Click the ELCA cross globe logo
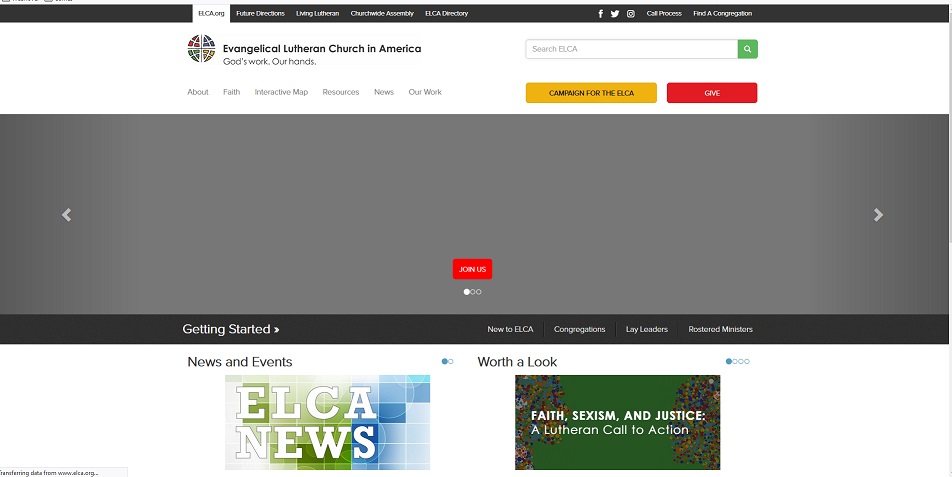 pyautogui.click(x=202, y=49)
